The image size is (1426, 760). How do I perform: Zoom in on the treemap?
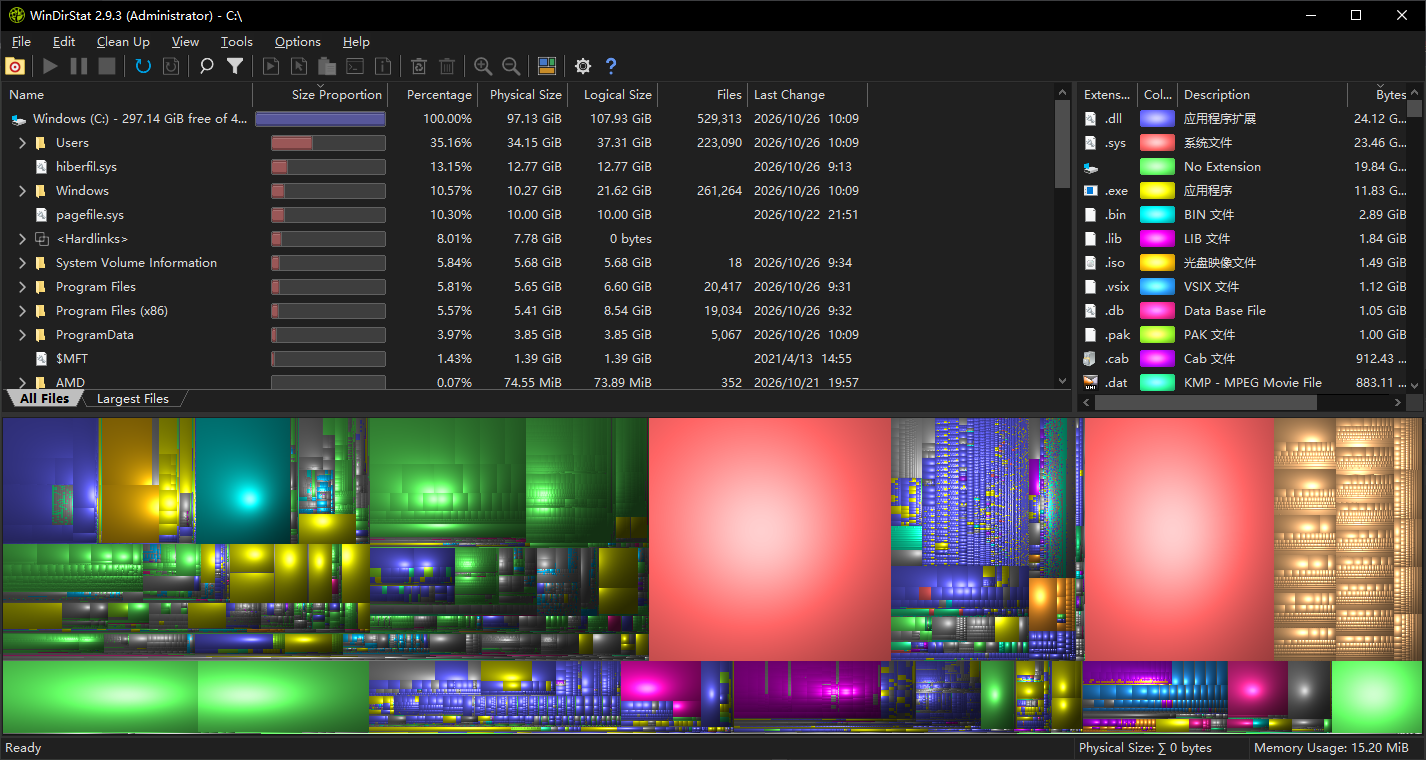(483, 66)
